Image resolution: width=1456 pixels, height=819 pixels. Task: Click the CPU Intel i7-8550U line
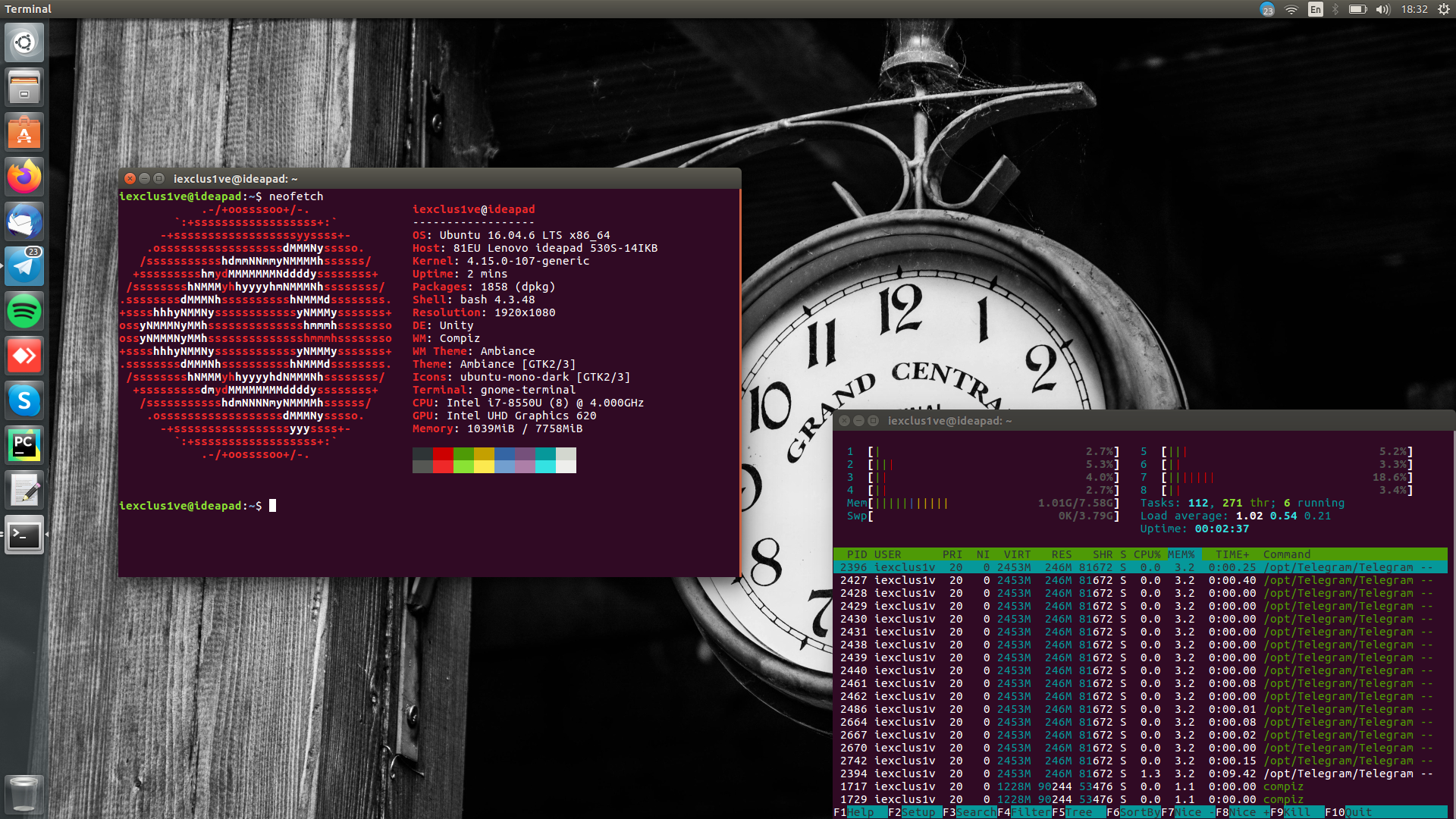coord(528,403)
